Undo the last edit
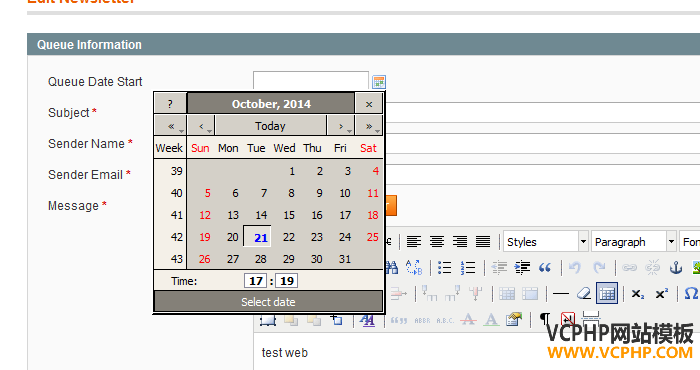700x370 pixels. tap(575, 268)
